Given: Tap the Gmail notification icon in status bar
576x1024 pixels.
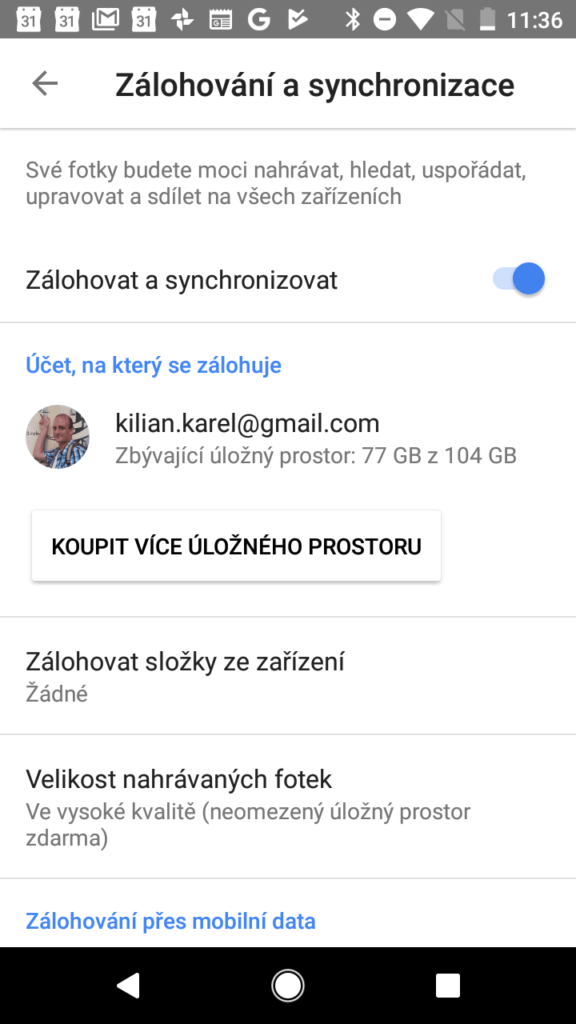Looking at the screenshot, I should click(x=105, y=20).
